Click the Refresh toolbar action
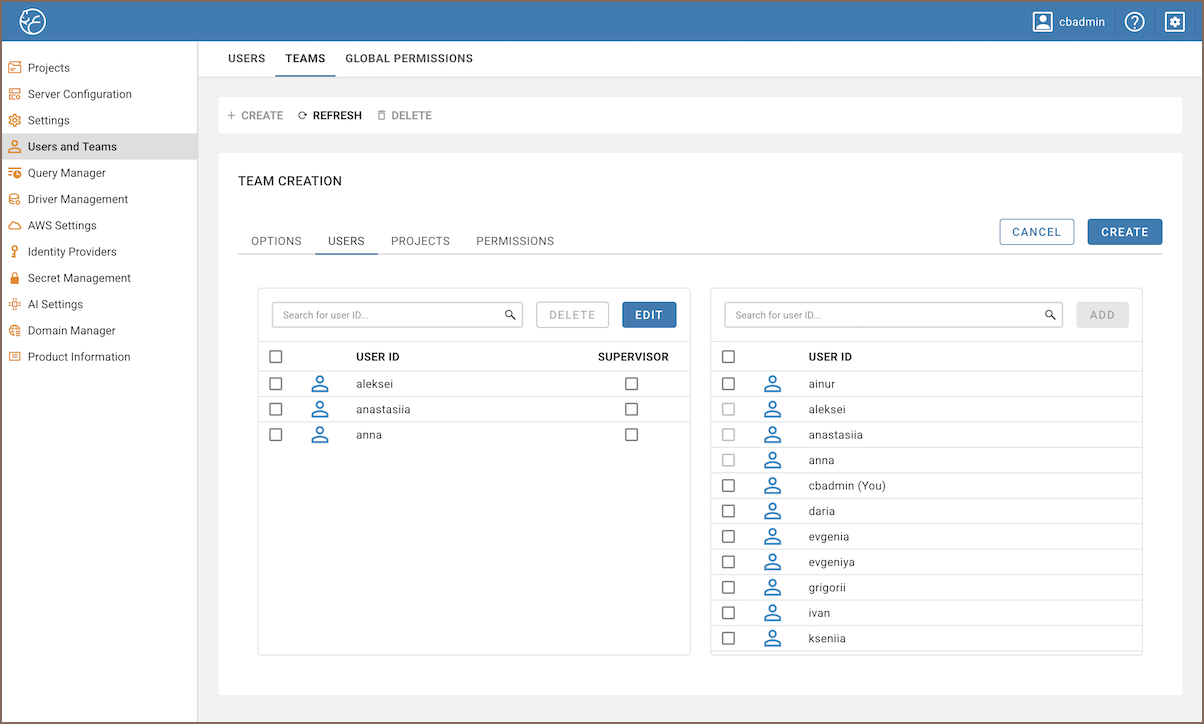The height and width of the screenshot is (724, 1204). coord(330,116)
